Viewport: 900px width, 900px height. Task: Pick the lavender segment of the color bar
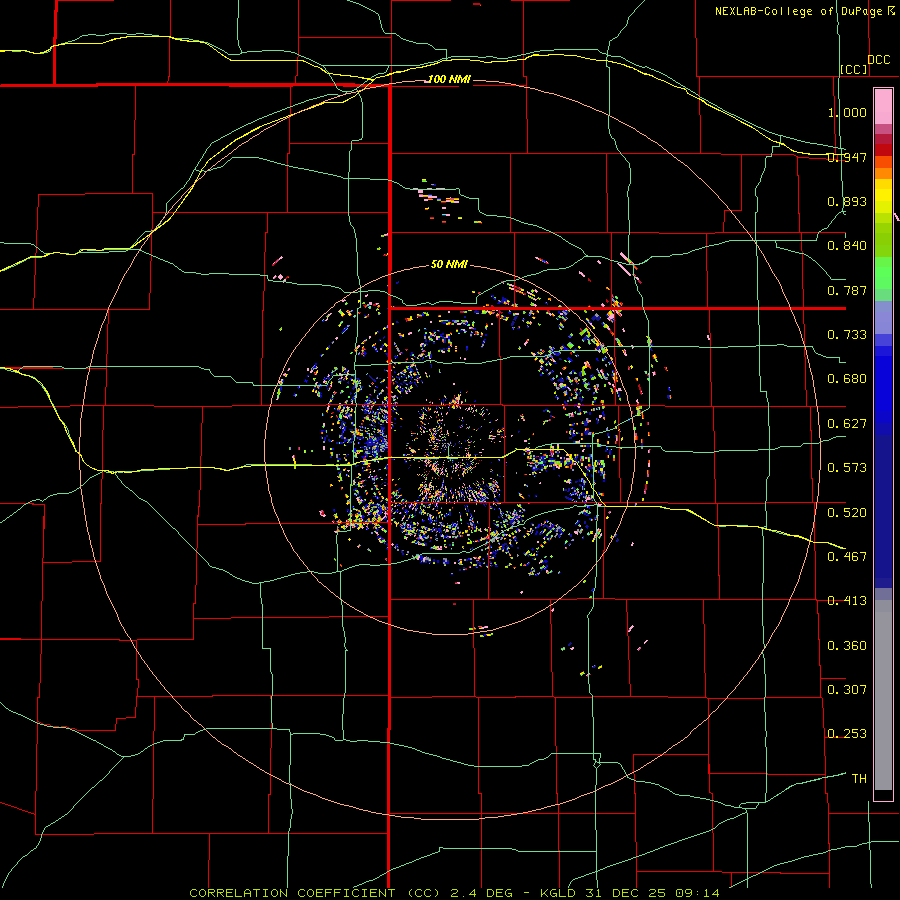(883, 317)
